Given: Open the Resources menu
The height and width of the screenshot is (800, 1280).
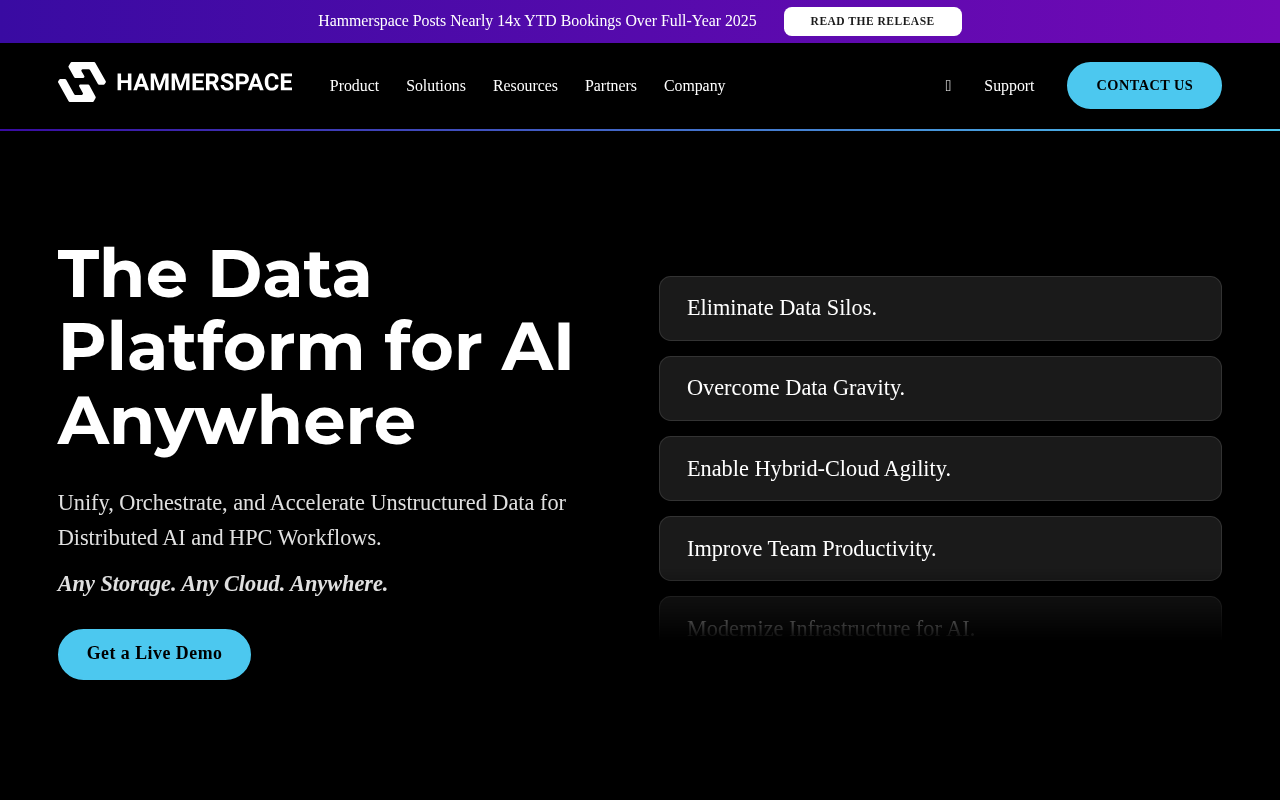Looking at the screenshot, I should point(525,86).
